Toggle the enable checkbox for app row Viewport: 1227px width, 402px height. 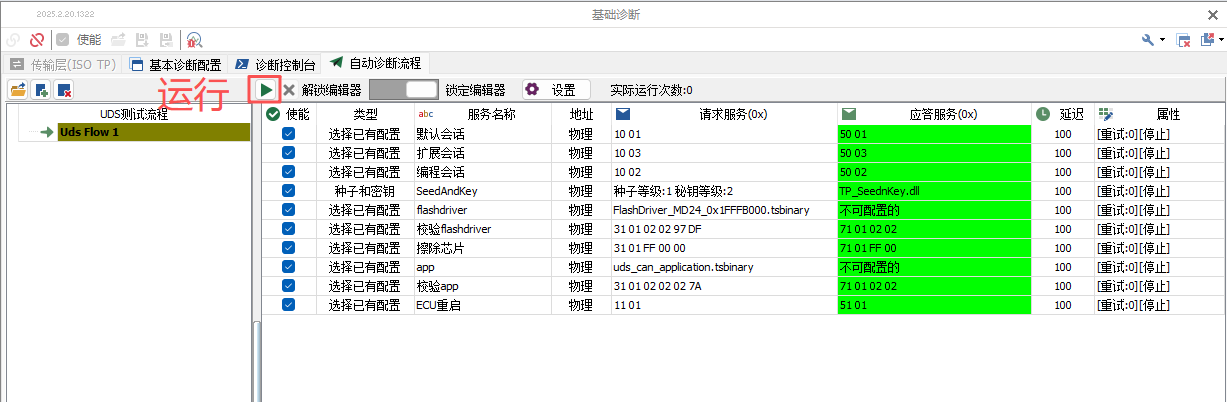pyautogui.click(x=288, y=267)
